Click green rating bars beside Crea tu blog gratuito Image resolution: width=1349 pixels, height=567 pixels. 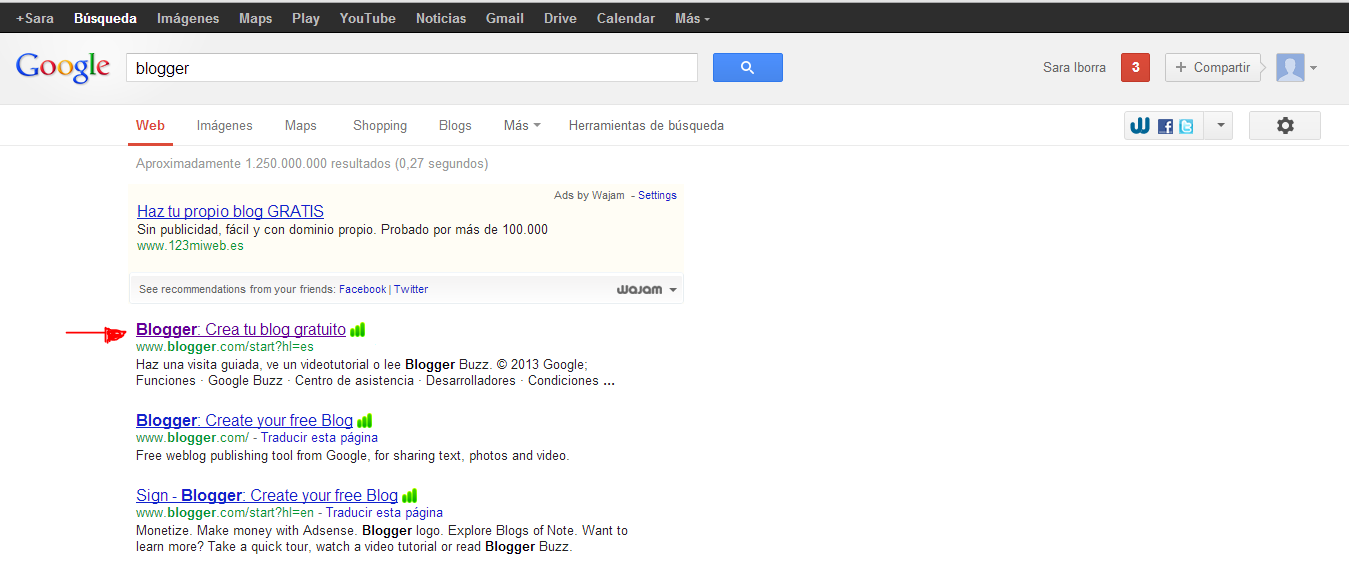pos(357,329)
